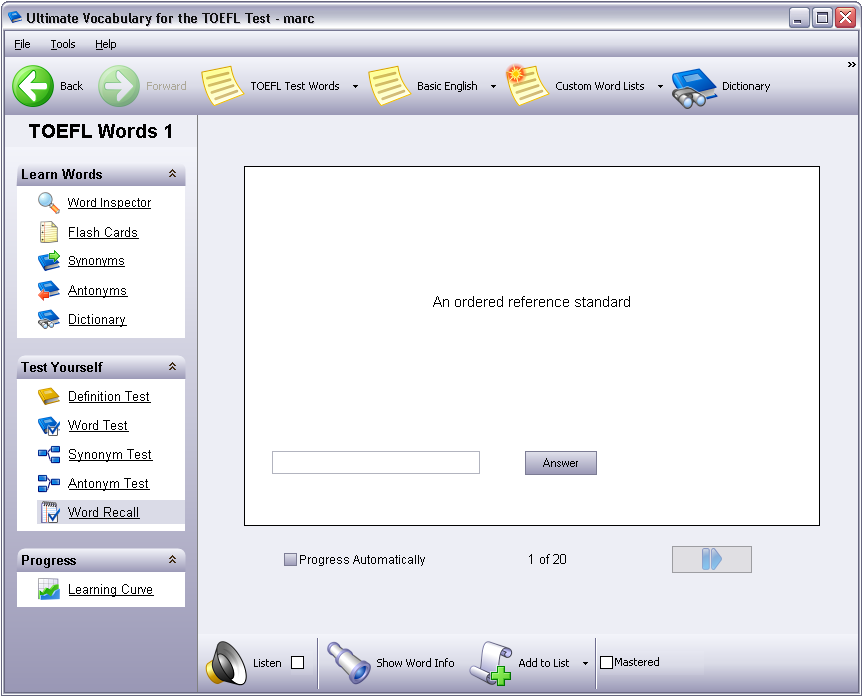Minimize the application window
The width and height of the screenshot is (862, 696).
click(x=799, y=18)
